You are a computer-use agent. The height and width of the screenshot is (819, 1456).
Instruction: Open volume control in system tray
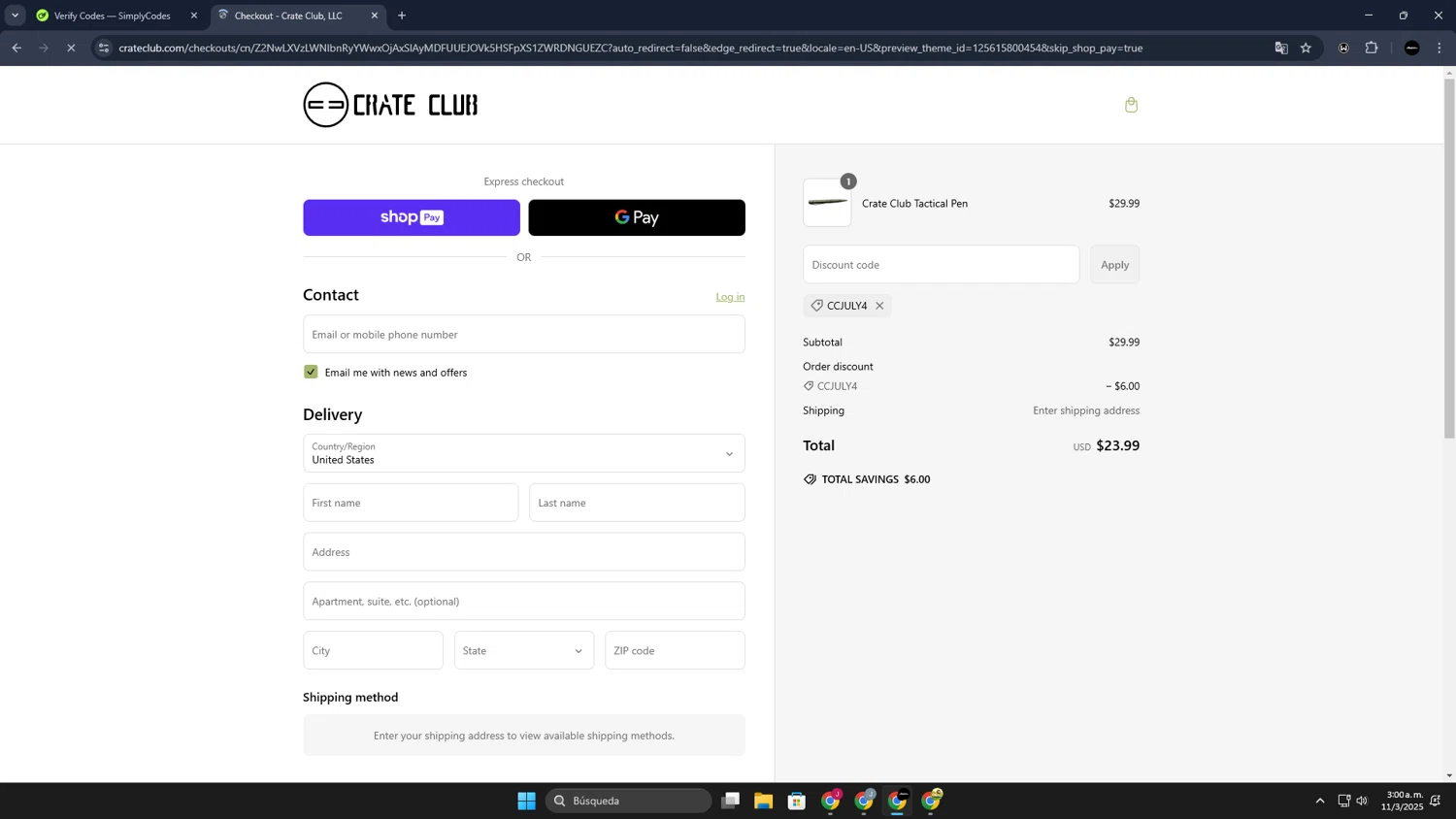tap(1363, 801)
